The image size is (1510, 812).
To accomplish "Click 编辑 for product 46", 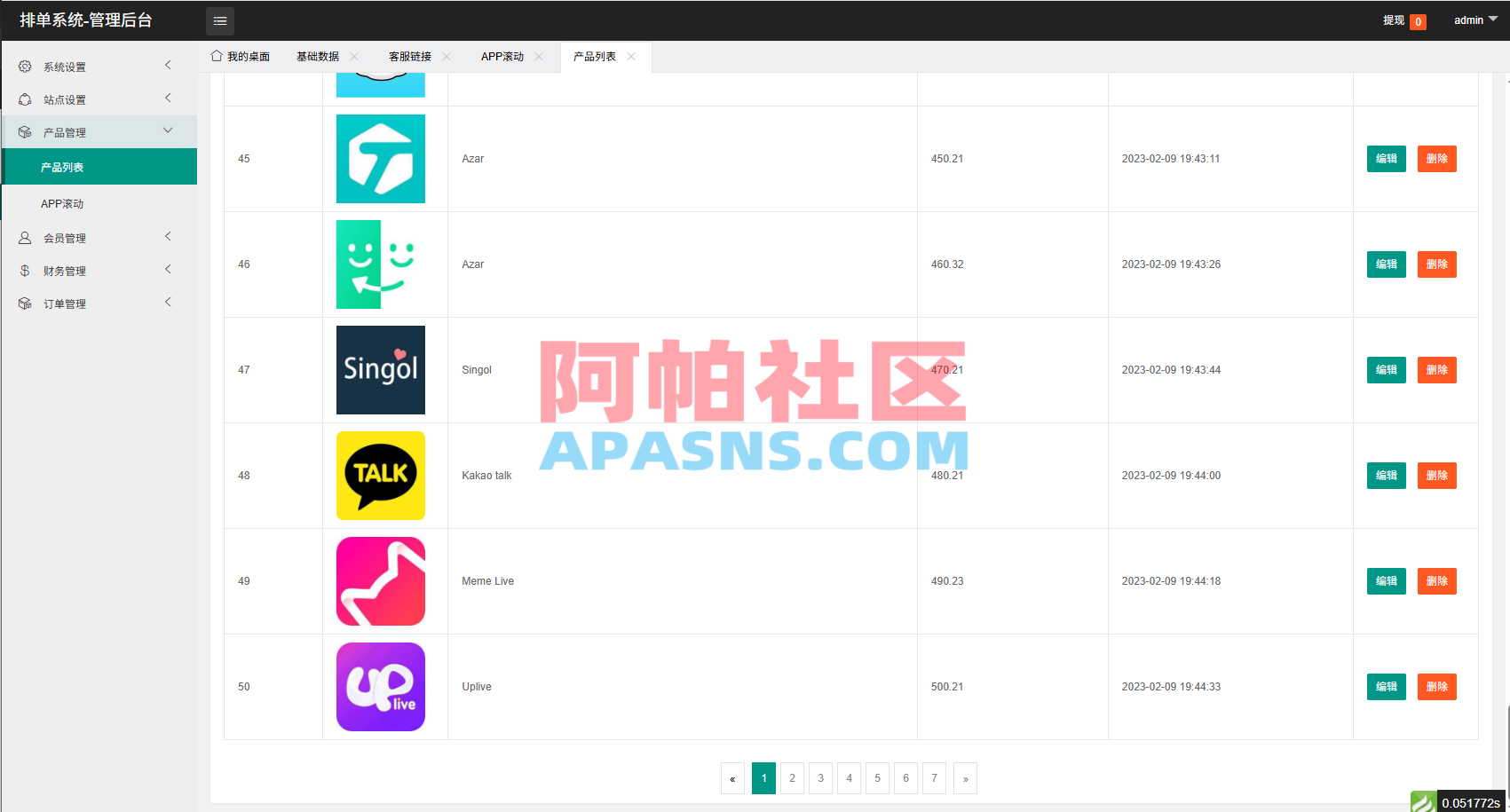I will click(x=1387, y=264).
